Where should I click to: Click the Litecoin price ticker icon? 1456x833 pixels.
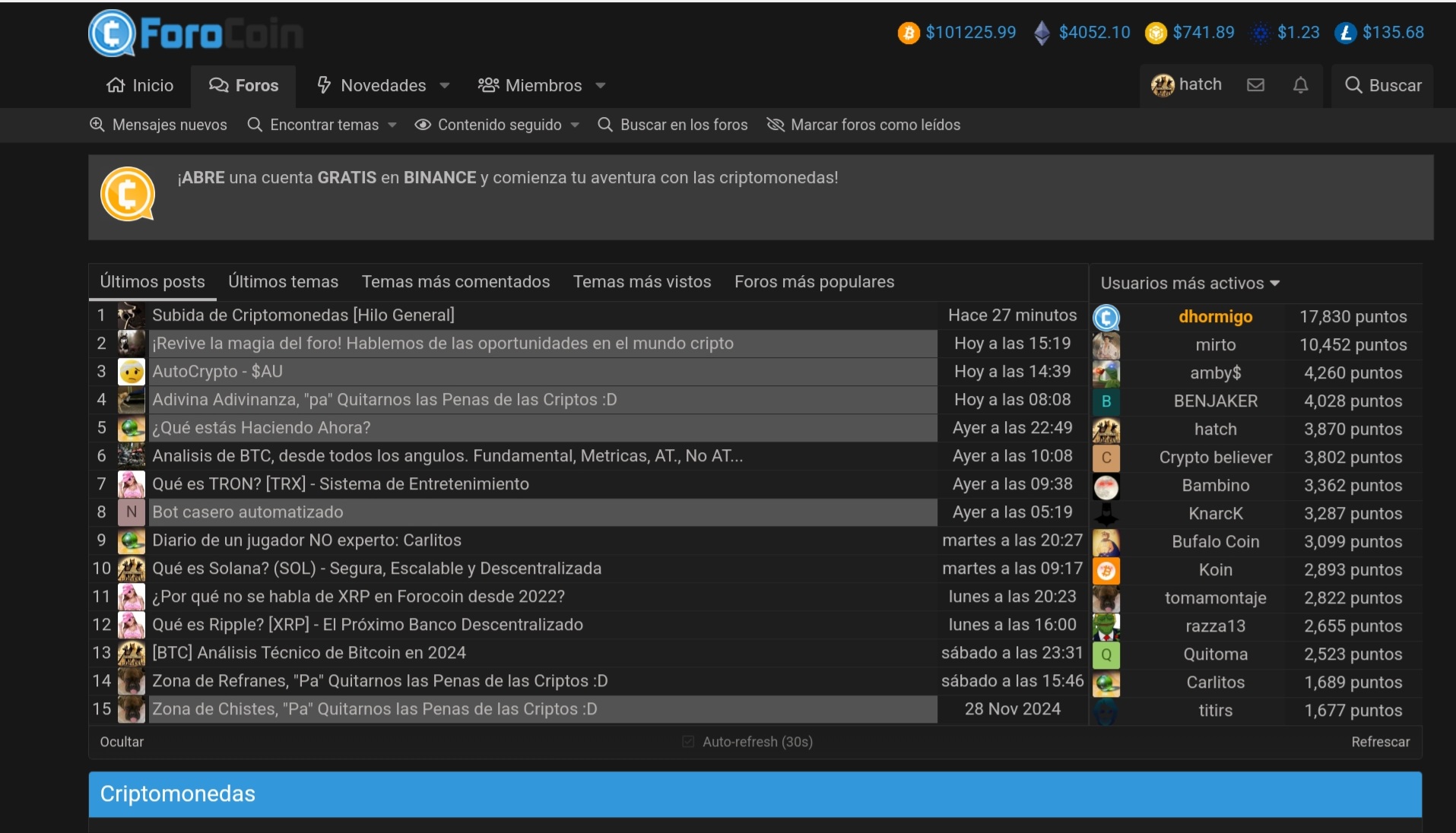[1345, 33]
